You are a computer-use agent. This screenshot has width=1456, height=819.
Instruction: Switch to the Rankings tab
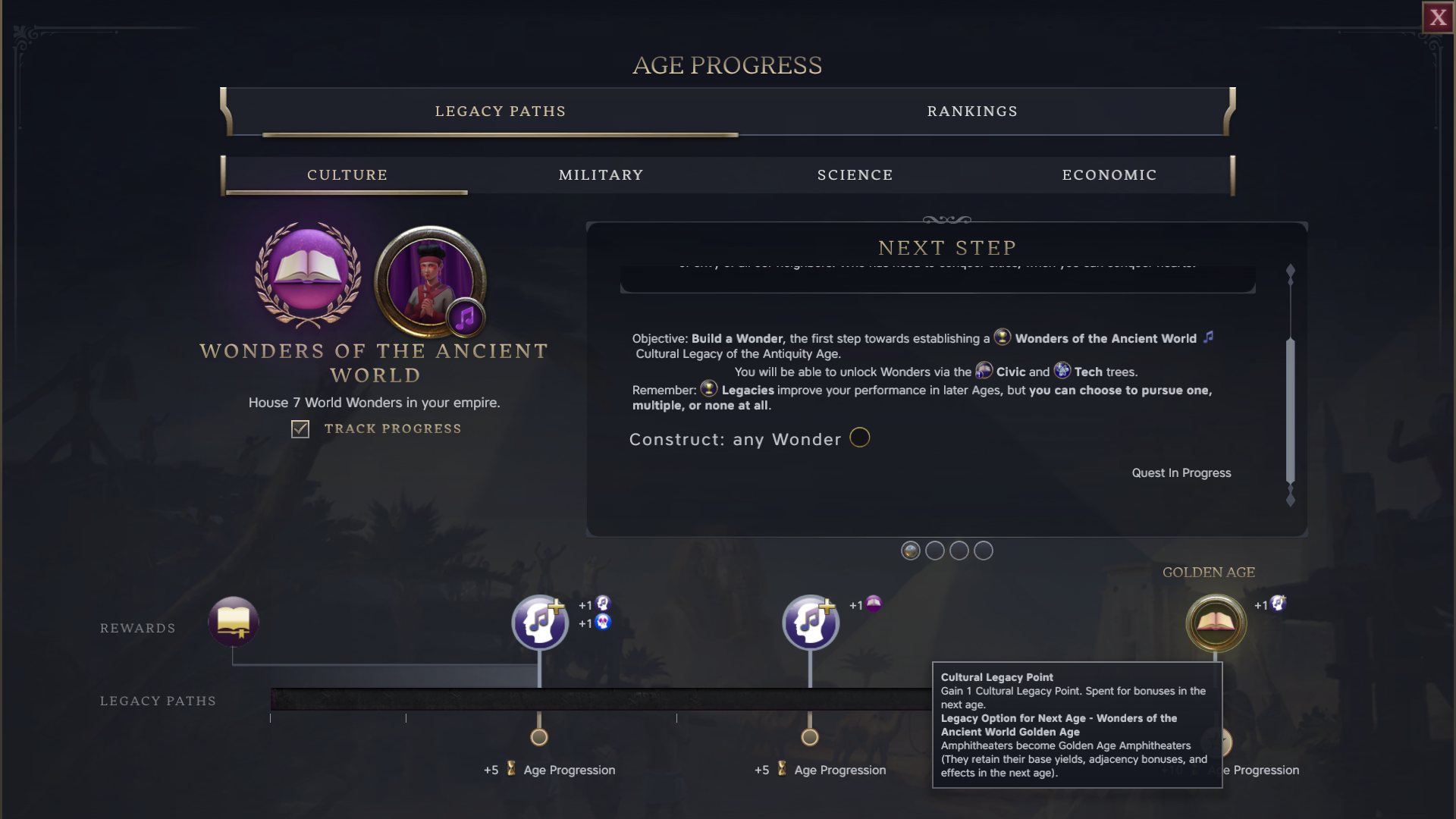pyautogui.click(x=972, y=111)
